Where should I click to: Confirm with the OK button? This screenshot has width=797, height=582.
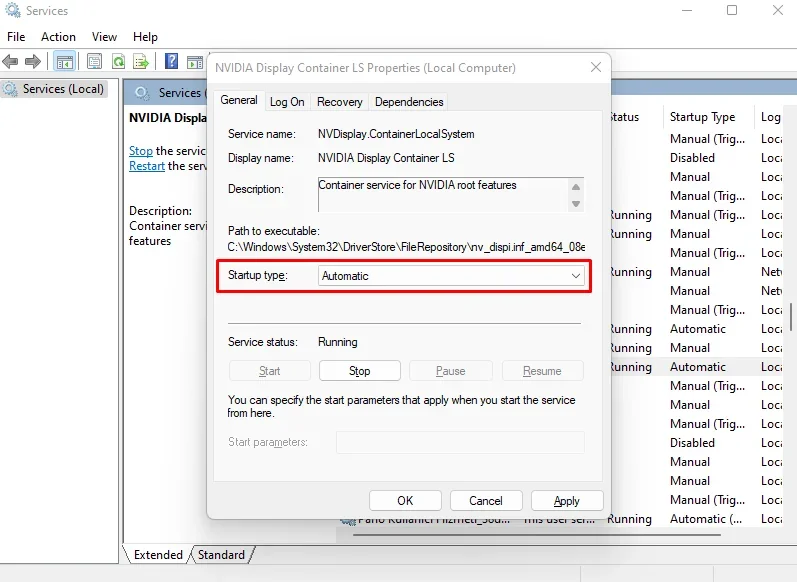tap(405, 501)
